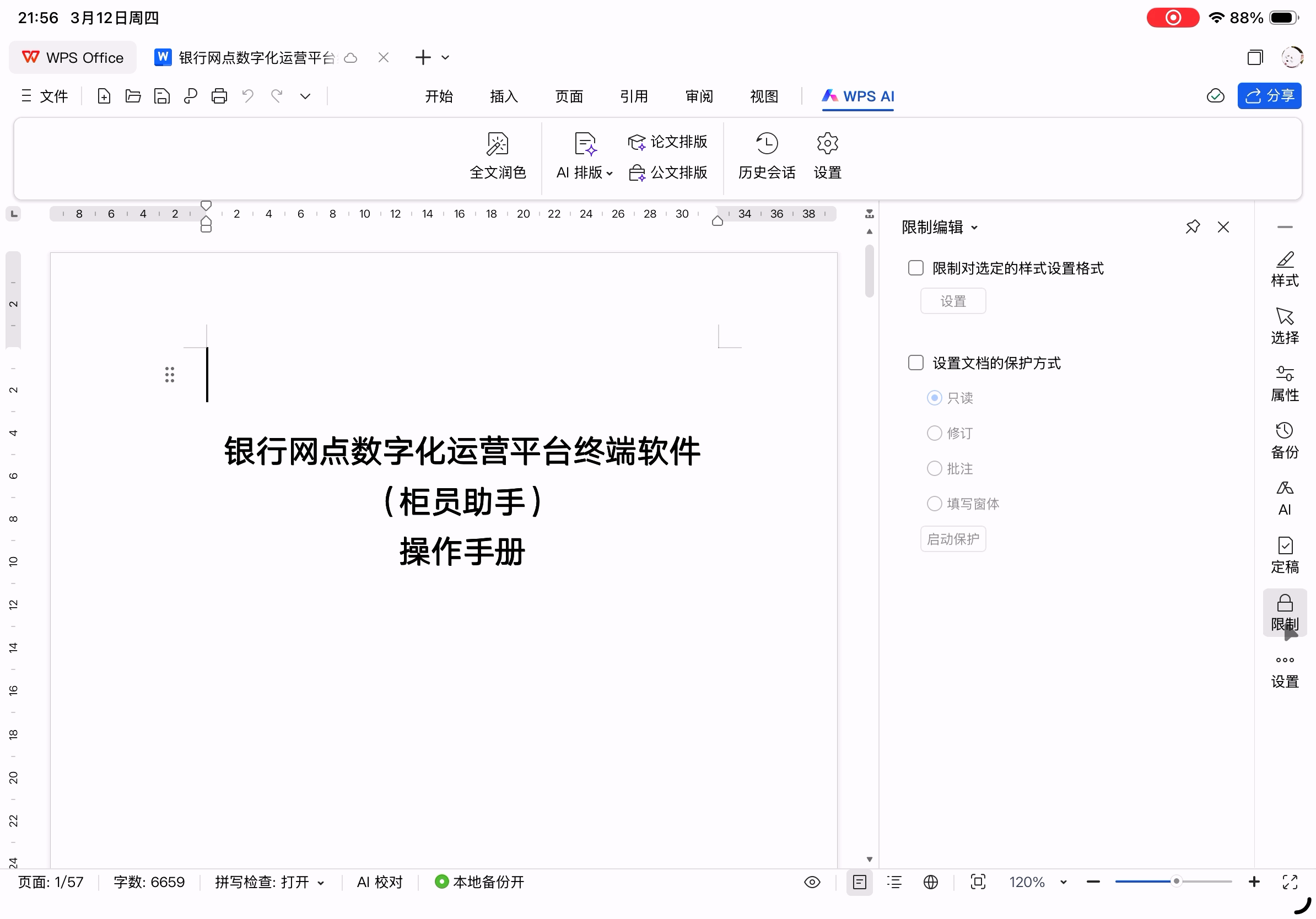This screenshot has height=919, width=1316.
Task: Open 历史会话 history icon
Action: click(767, 144)
